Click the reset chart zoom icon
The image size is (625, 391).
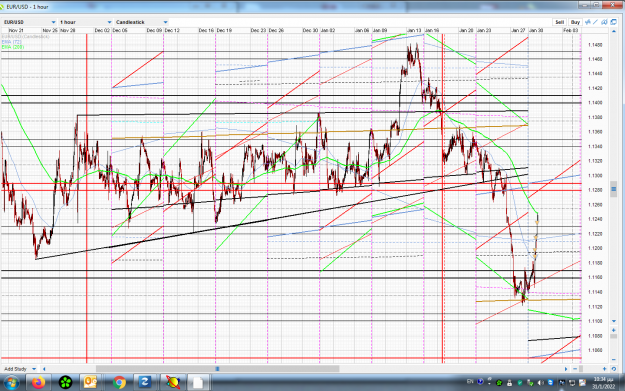click(614, 369)
